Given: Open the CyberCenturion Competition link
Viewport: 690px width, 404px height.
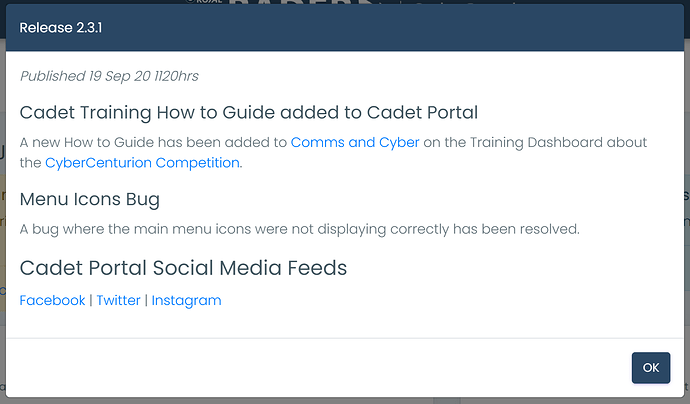Looking at the screenshot, I should click(142, 163).
